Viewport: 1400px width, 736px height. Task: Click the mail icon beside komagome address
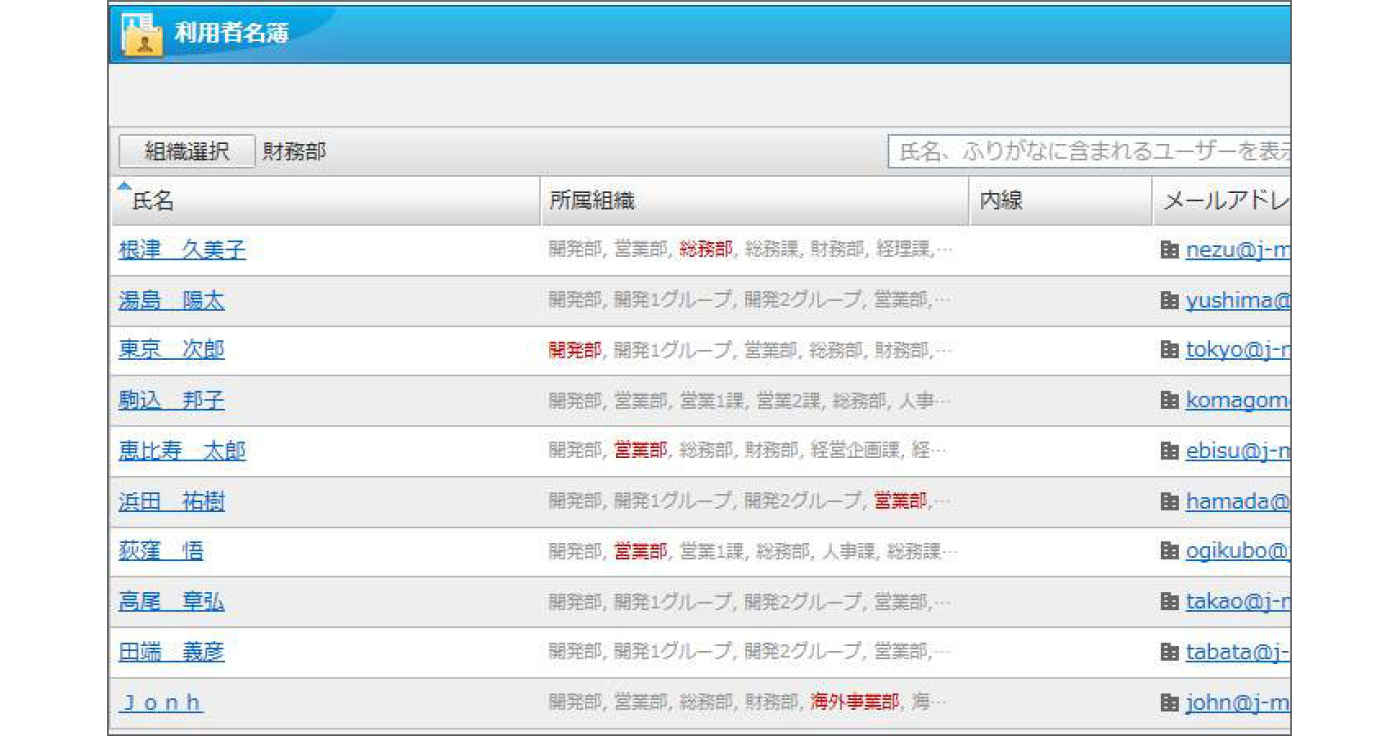1169,400
